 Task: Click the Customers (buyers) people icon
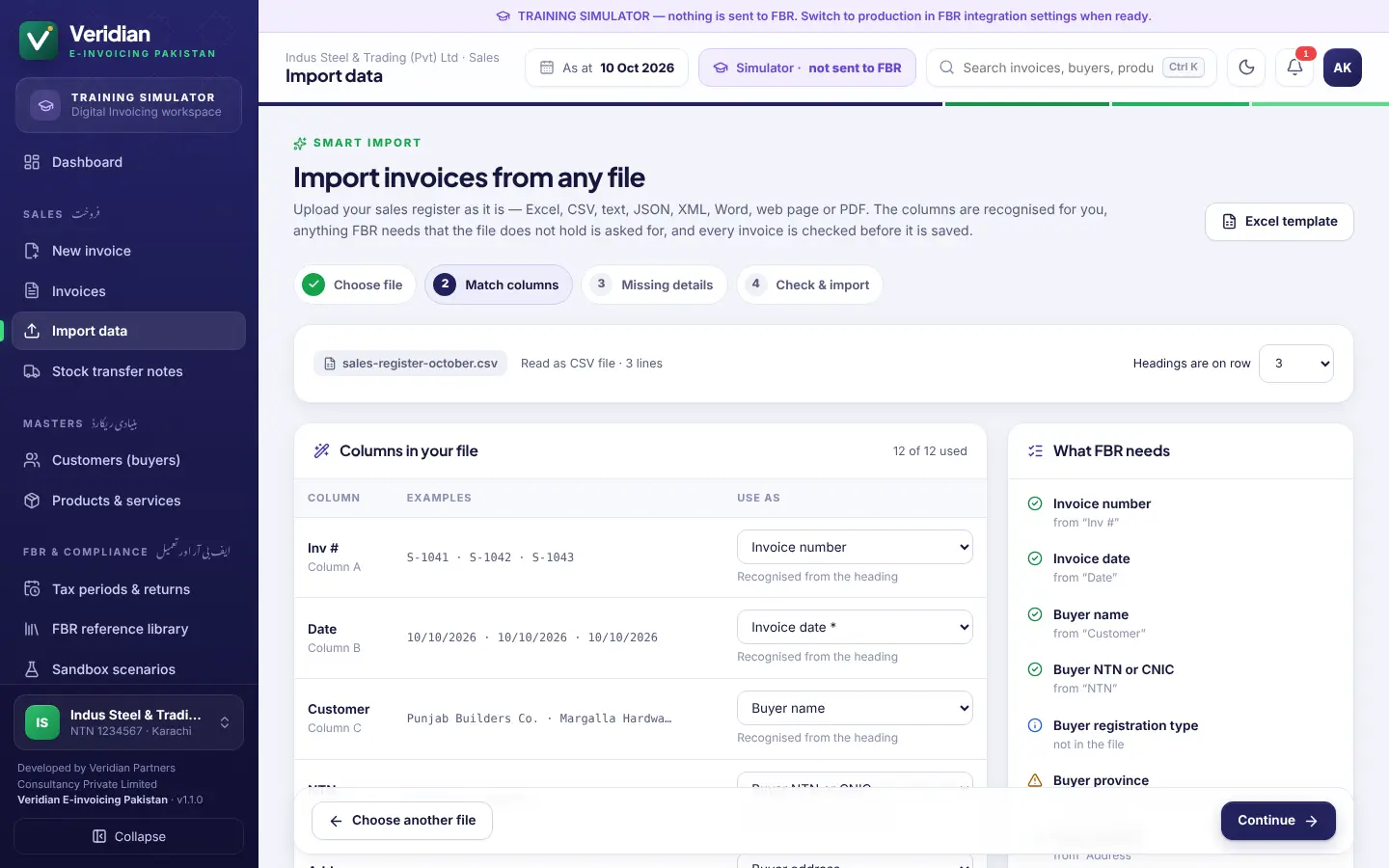[x=32, y=460]
